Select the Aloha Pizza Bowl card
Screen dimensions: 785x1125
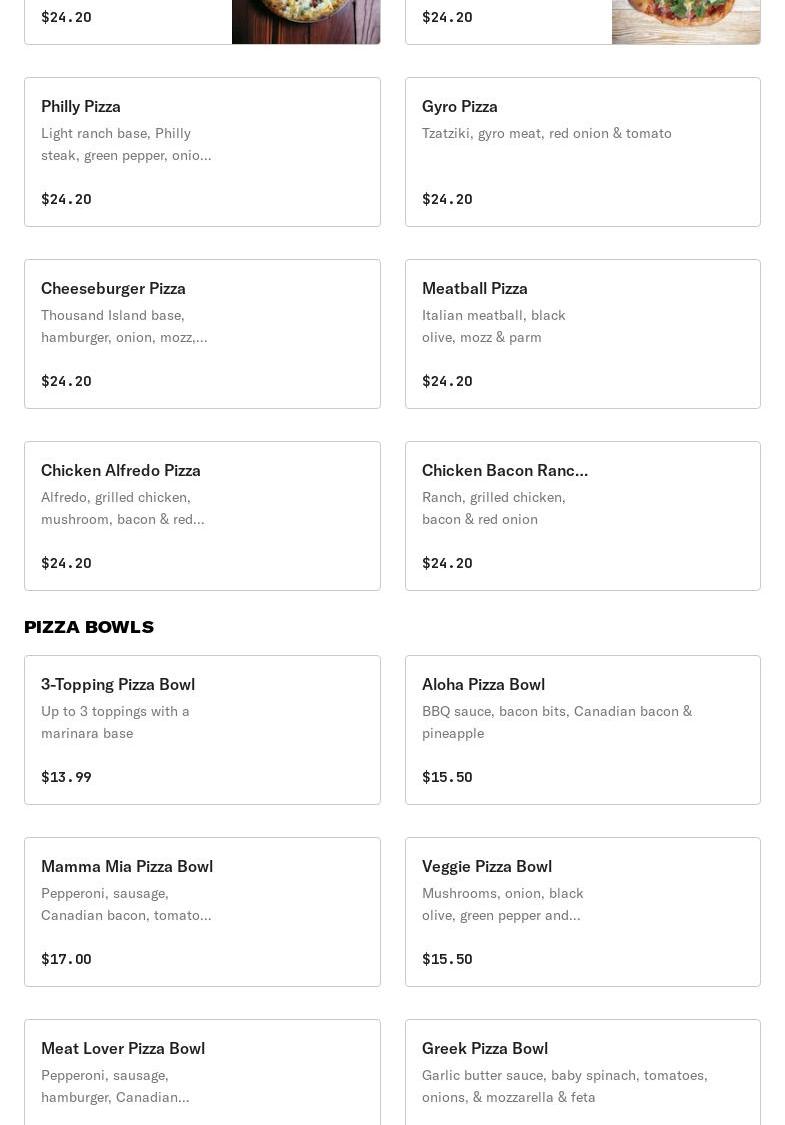(582, 730)
